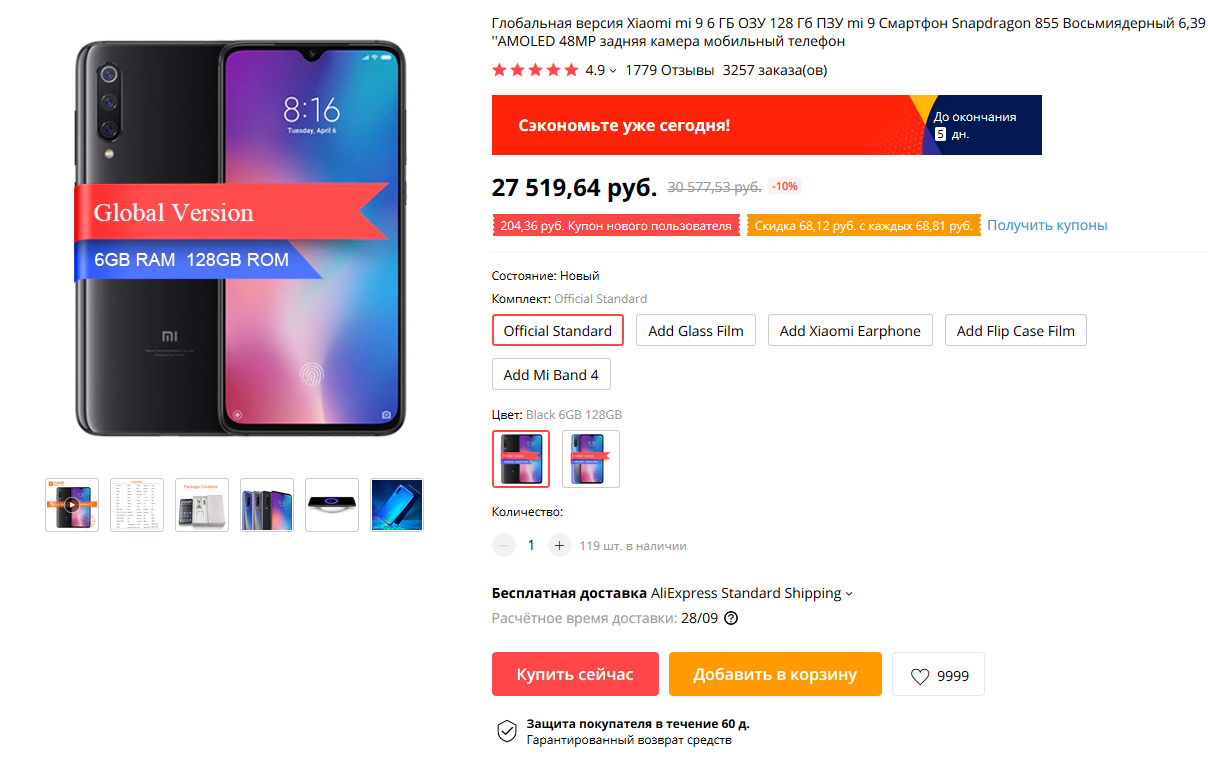Play the product video thumbnail

[x=72, y=504]
